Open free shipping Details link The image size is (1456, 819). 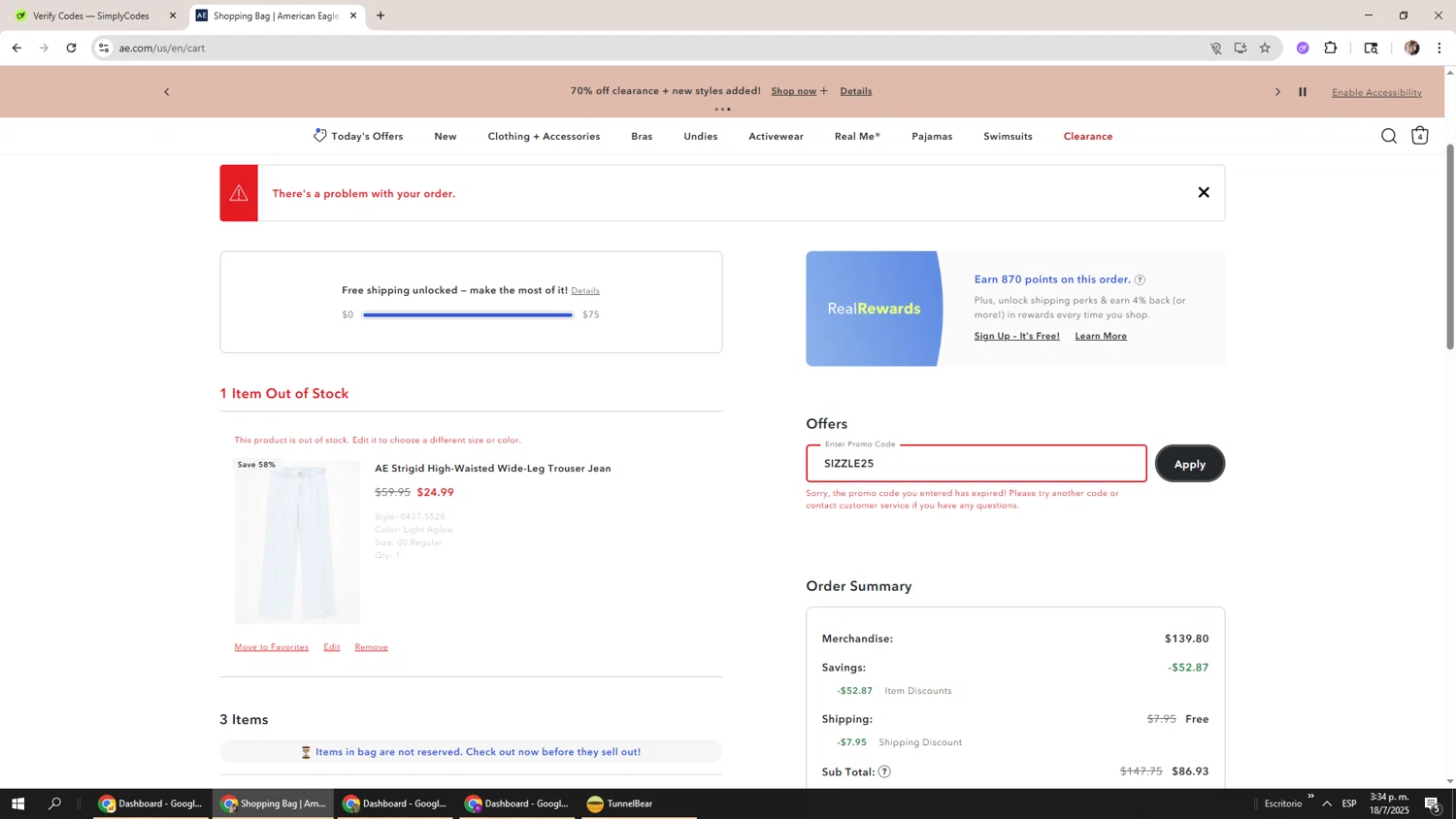585,291
